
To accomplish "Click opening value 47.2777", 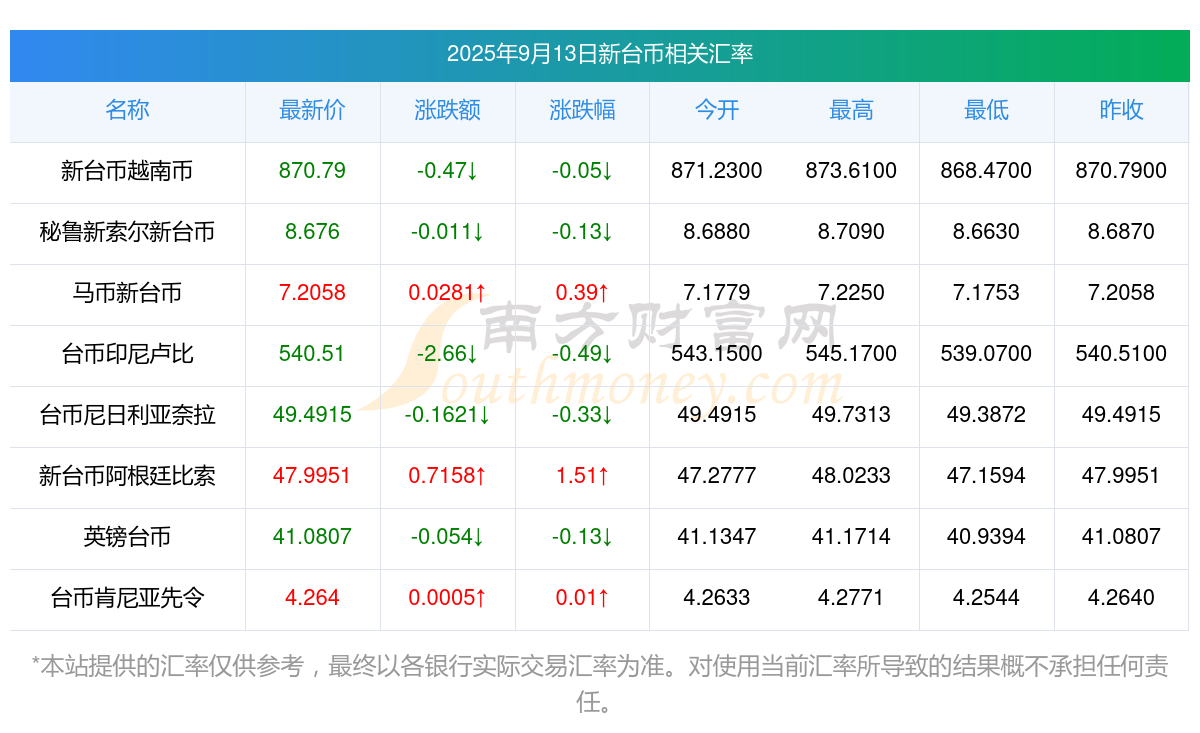I will pyautogui.click(x=717, y=476).
